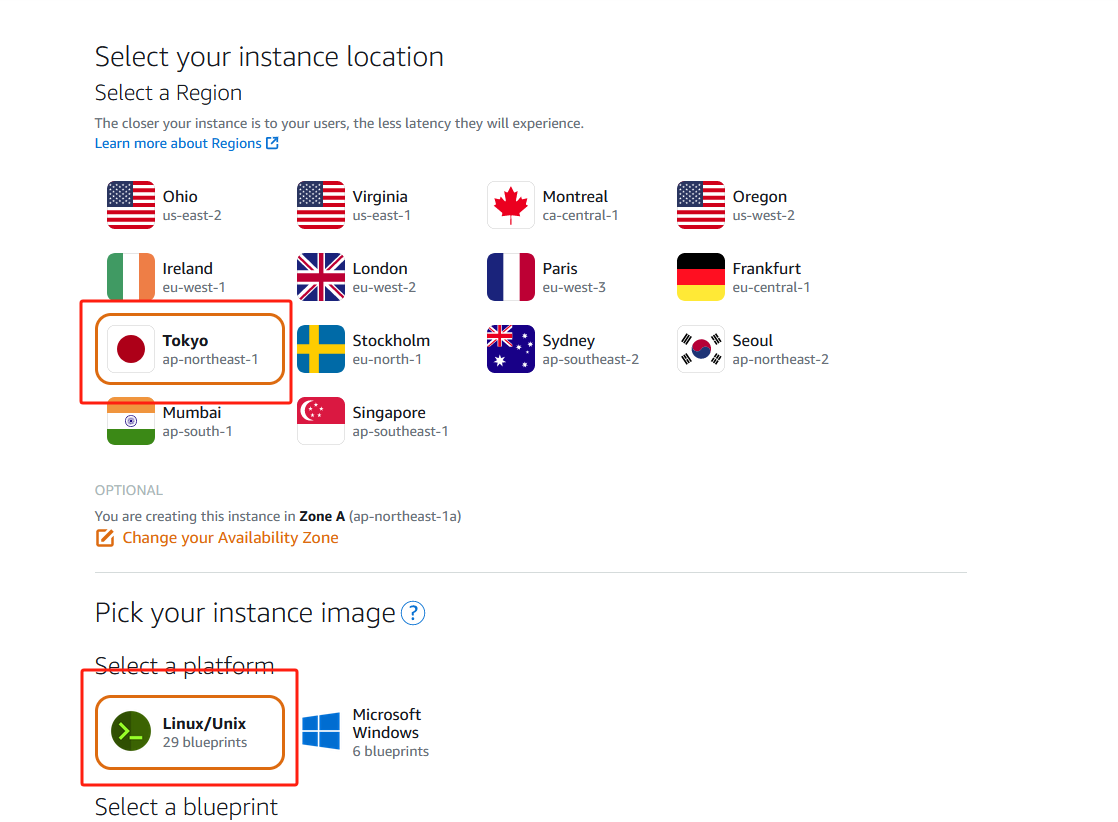Viewport: 1118px width, 822px height.
Task: Select the Frankfurt German flag icon
Action: (x=701, y=277)
